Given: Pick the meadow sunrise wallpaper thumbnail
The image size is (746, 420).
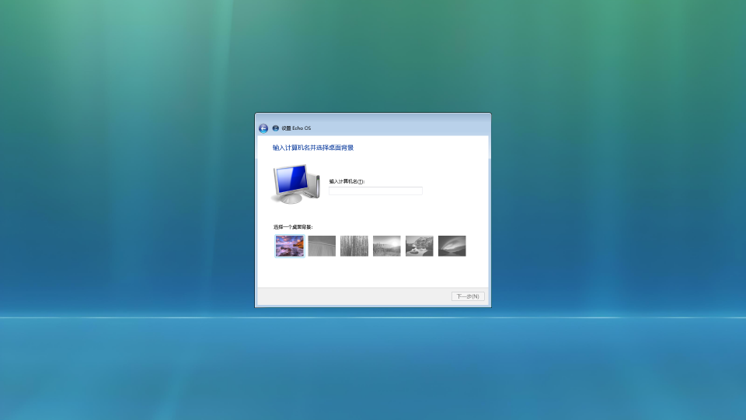Looking at the screenshot, I should point(387,246).
